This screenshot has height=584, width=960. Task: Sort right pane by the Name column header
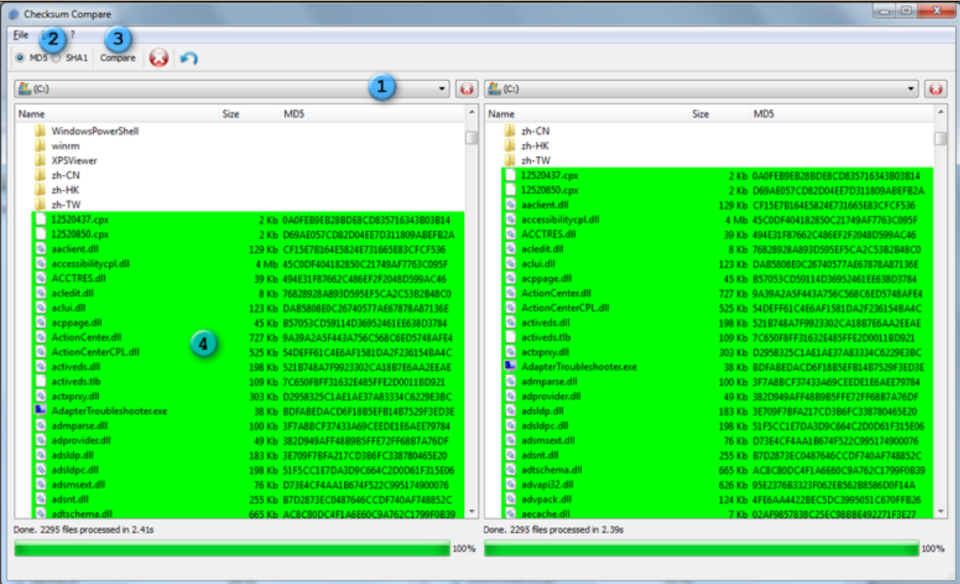(x=587, y=114)
